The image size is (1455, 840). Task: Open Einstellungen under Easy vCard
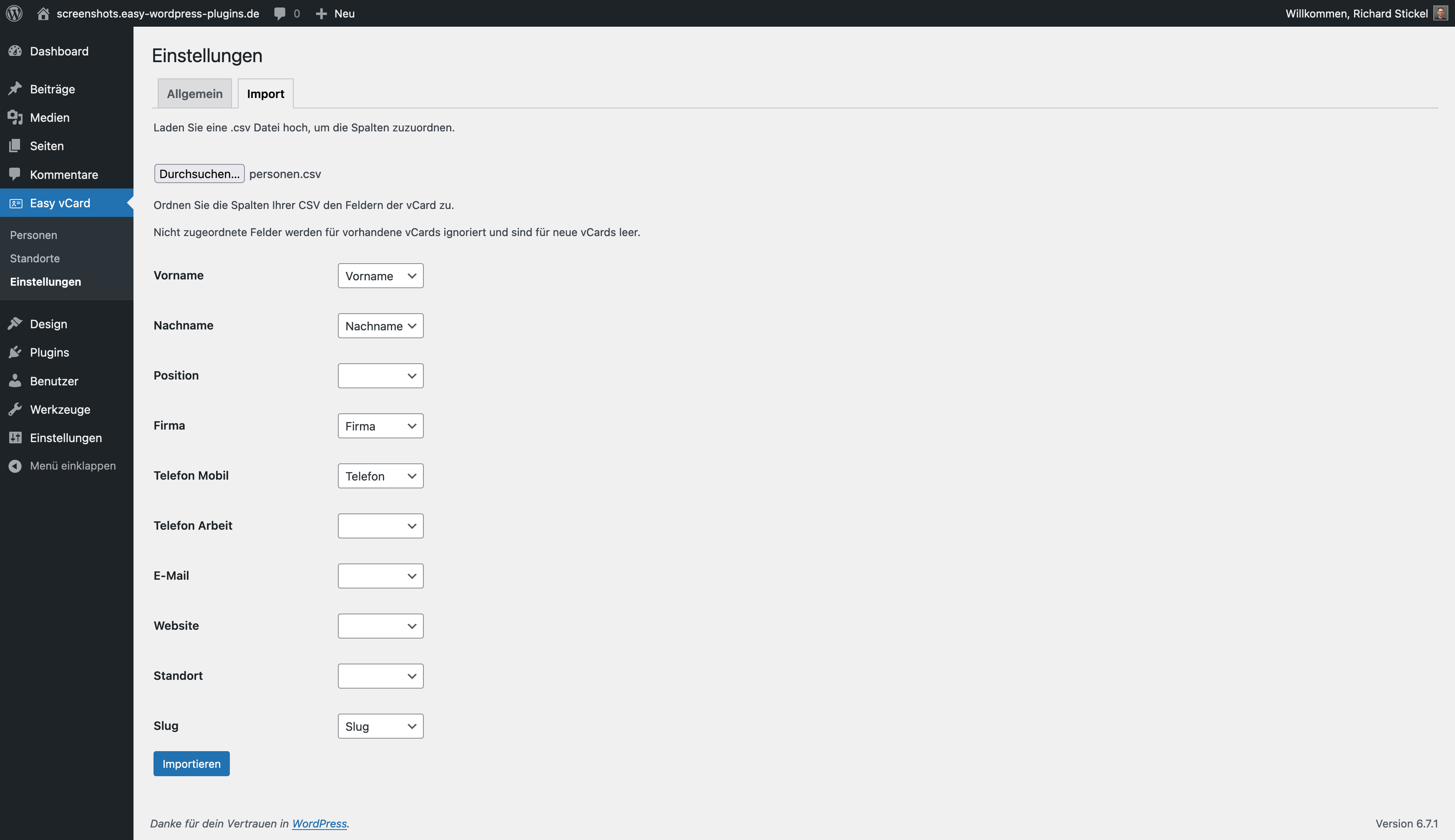[x=45, y=282]
